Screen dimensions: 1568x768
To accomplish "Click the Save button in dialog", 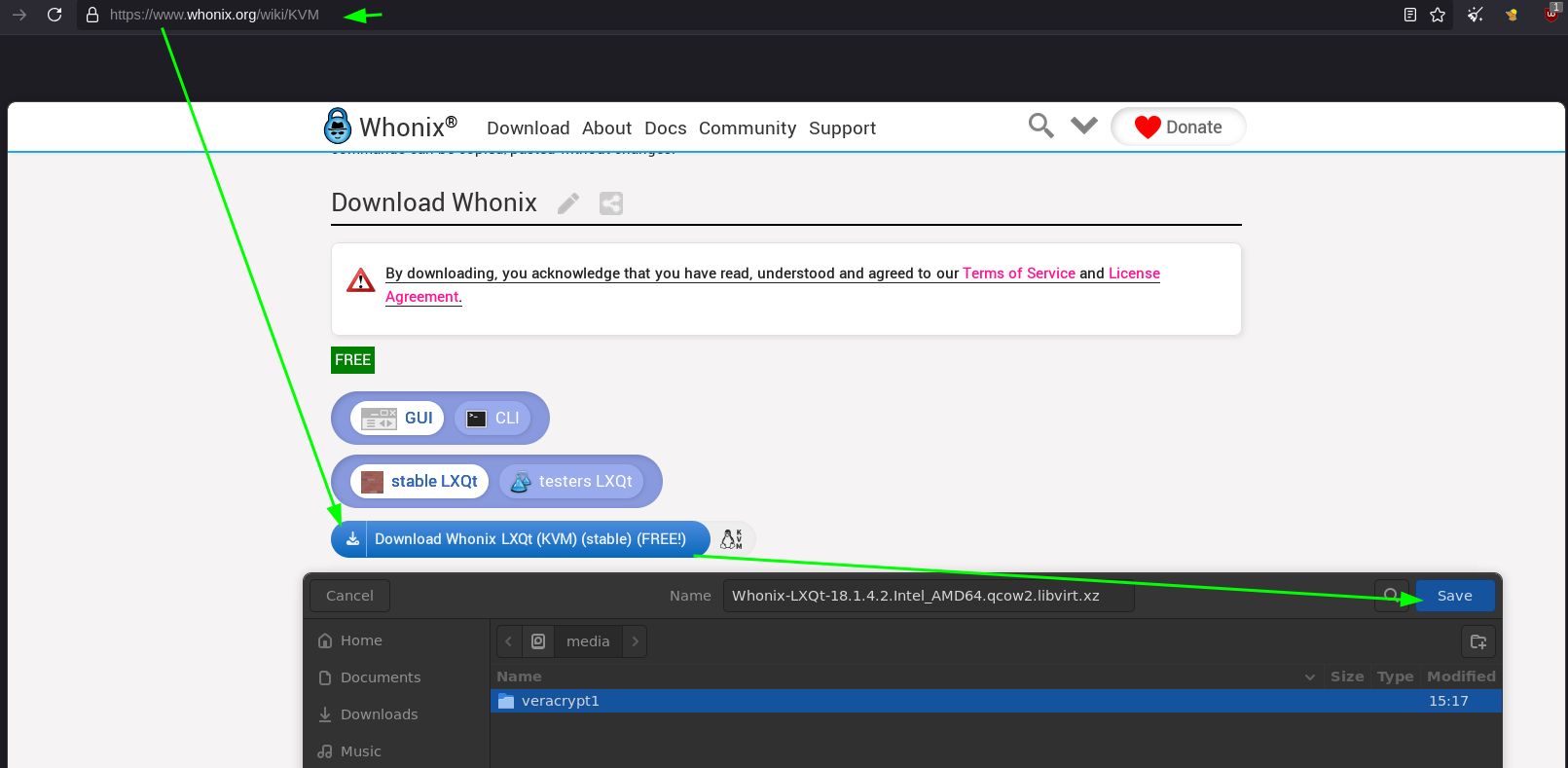I will [1455, 596].
